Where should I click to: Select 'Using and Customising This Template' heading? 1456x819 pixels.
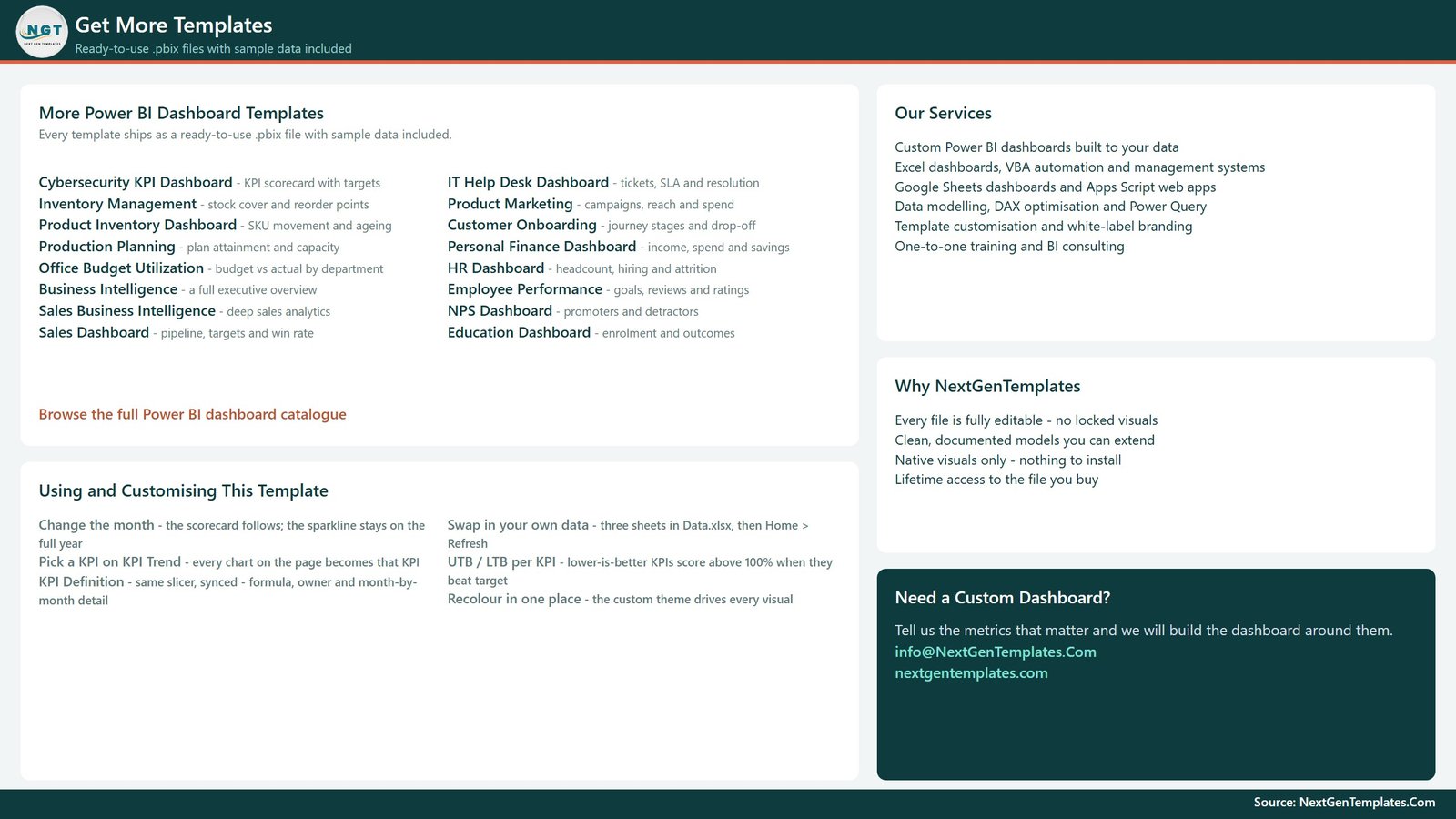(183, 490)
